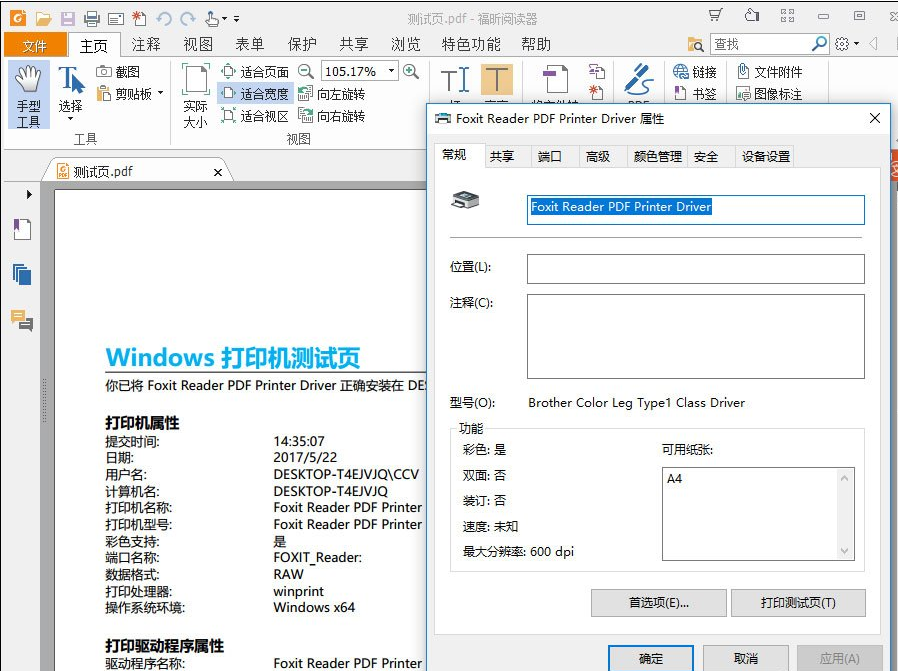Switch to the 保护 ribbon tab
Image resolution: width=898 pixels, height=671 pixels.
(x=302, y=45)
